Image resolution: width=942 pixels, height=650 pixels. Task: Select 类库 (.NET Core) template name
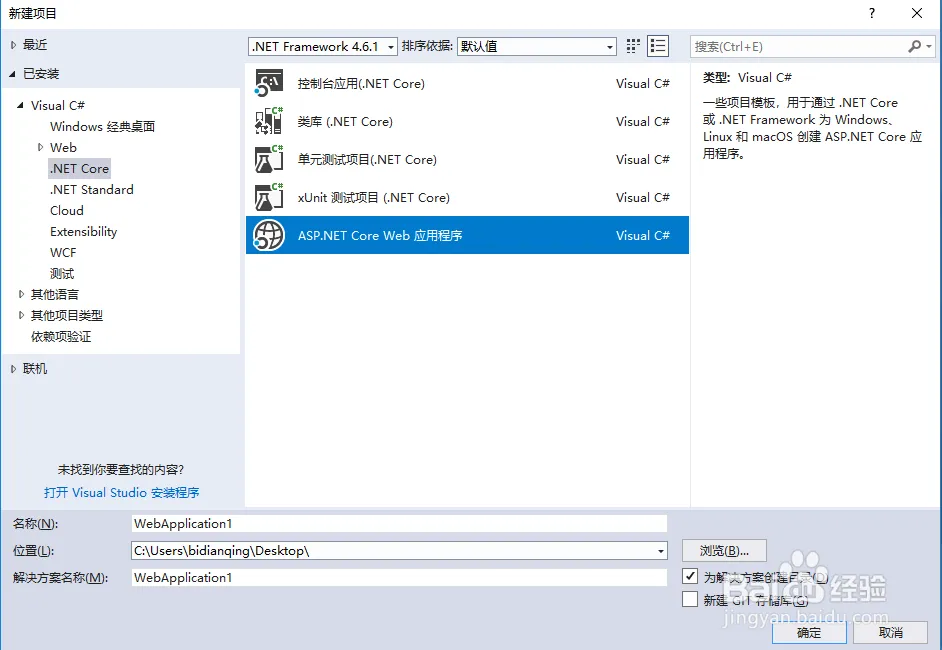[345, 121]
